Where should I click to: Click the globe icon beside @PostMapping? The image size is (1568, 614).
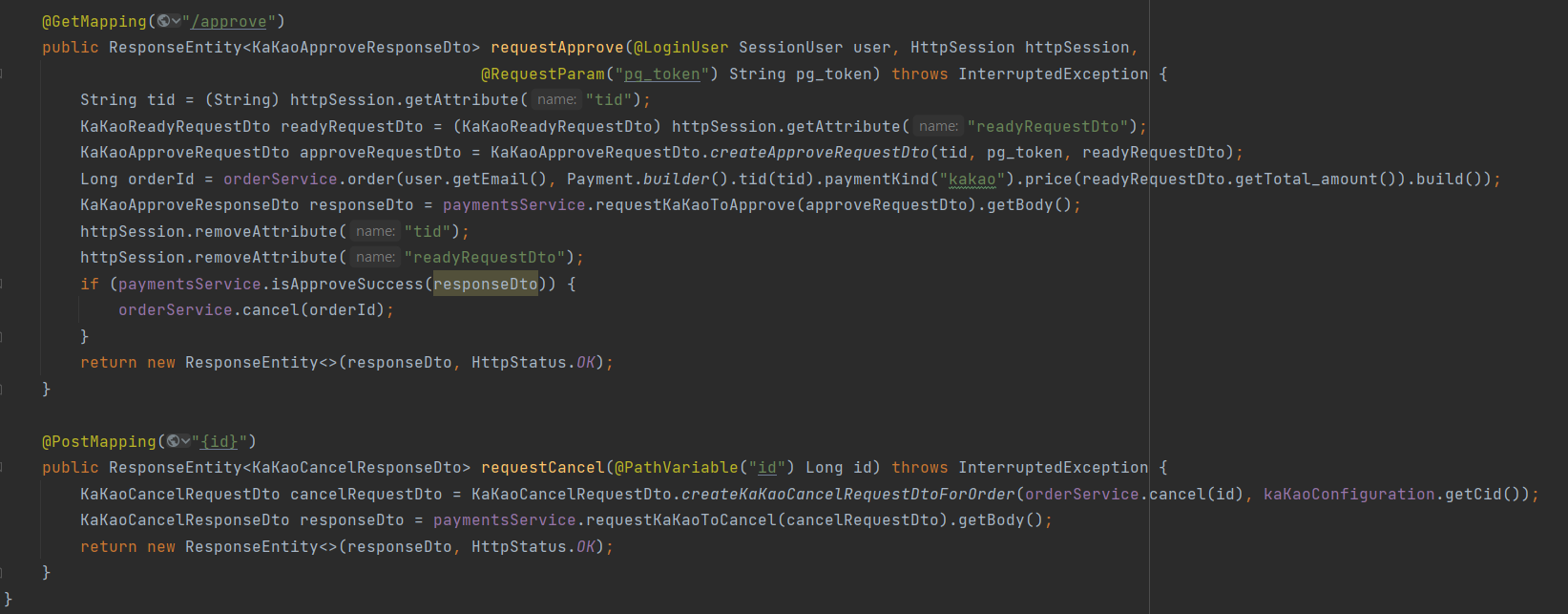coord(174,441)
